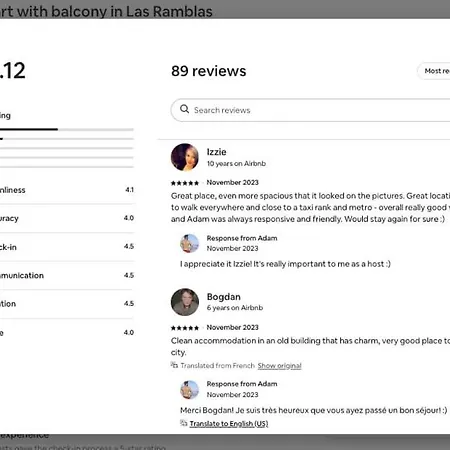450x450 pixels.
Task: Click the five-star rating on Izzie's review
Action: pos(185,183)
